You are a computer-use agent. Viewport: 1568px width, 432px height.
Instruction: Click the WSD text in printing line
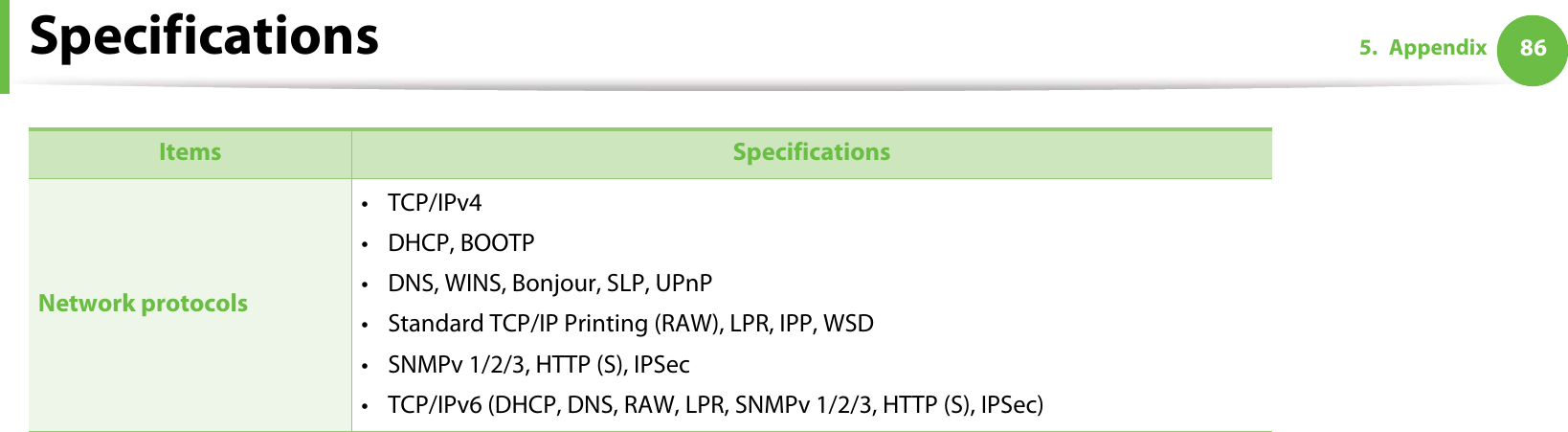pos(848,324)
